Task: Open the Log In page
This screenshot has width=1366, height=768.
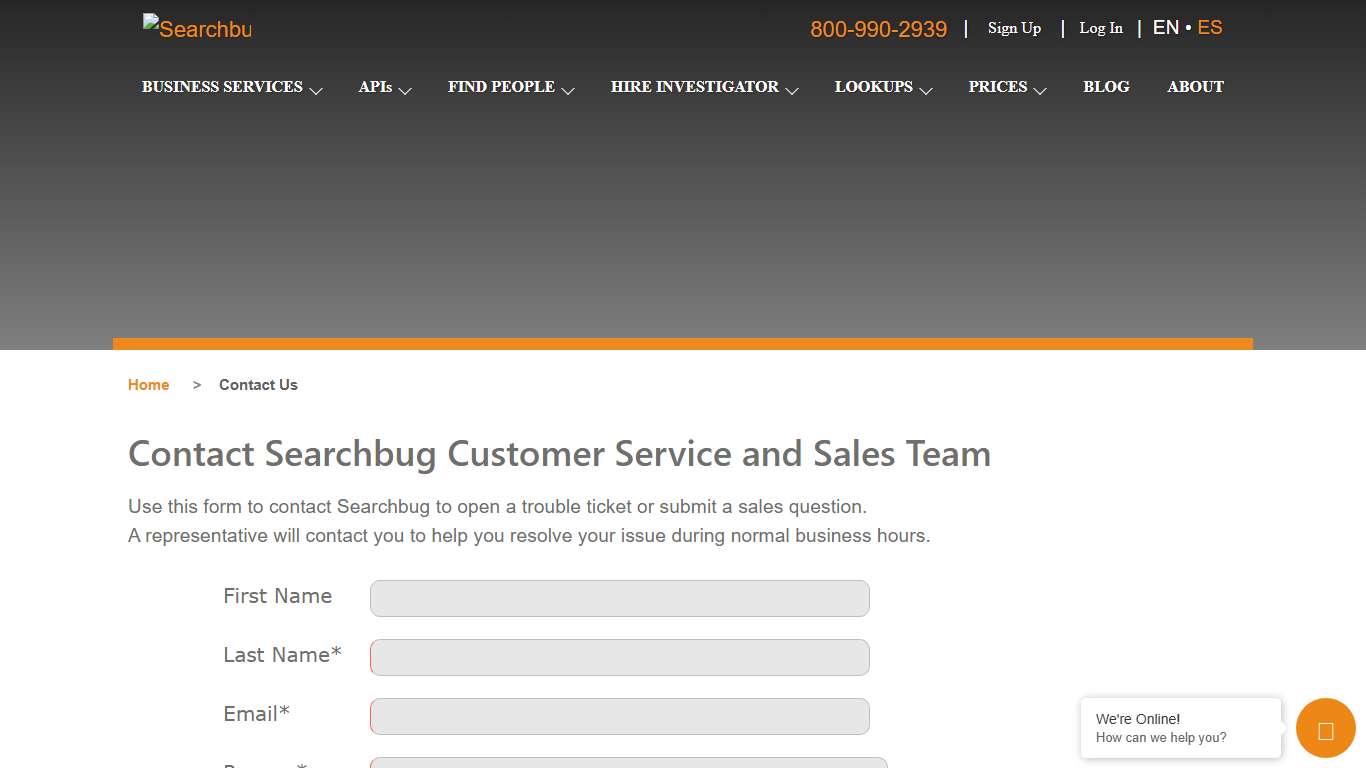Action: [1100, 28]
